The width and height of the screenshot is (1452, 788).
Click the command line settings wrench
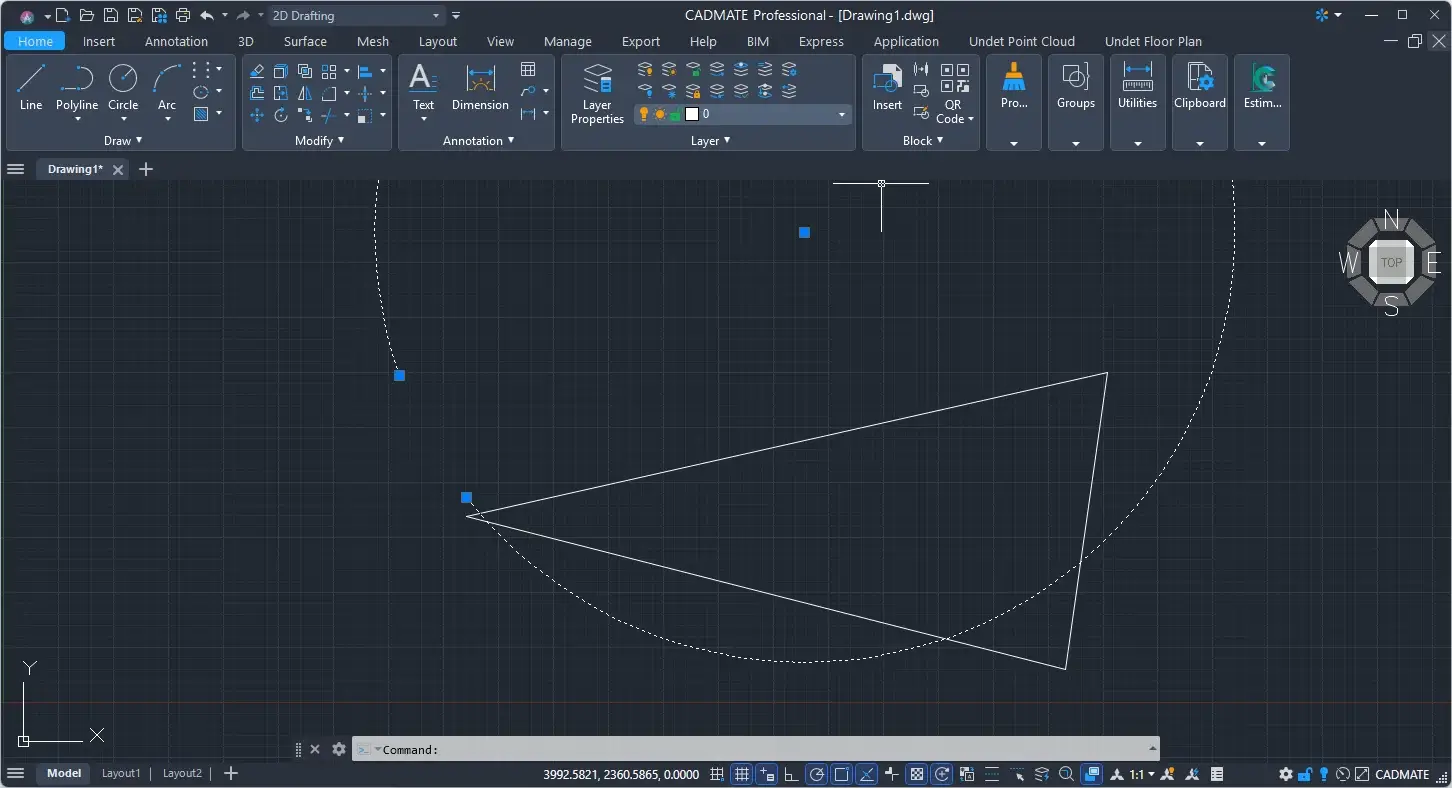[x=339, y=749]
